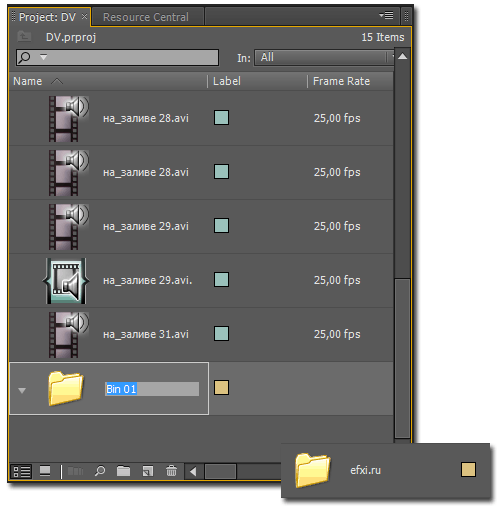Click the efxi.ru folder name
503x516 pixels.
click(x=365, y=470)
